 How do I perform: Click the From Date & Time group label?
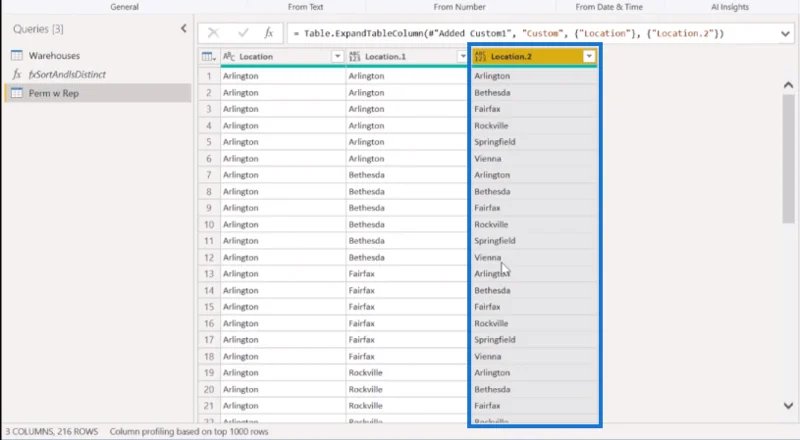click(609, 7)
